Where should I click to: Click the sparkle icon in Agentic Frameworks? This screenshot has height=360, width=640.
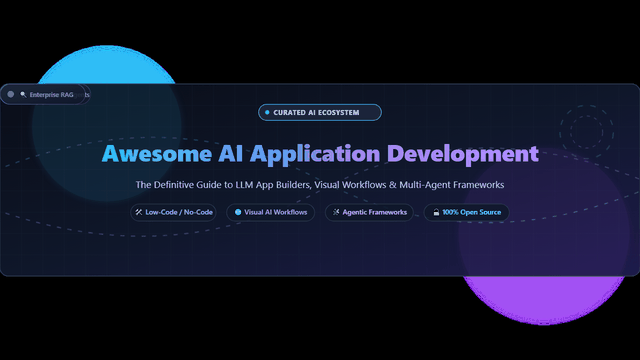pyautogui.click(x=336, y=212)
